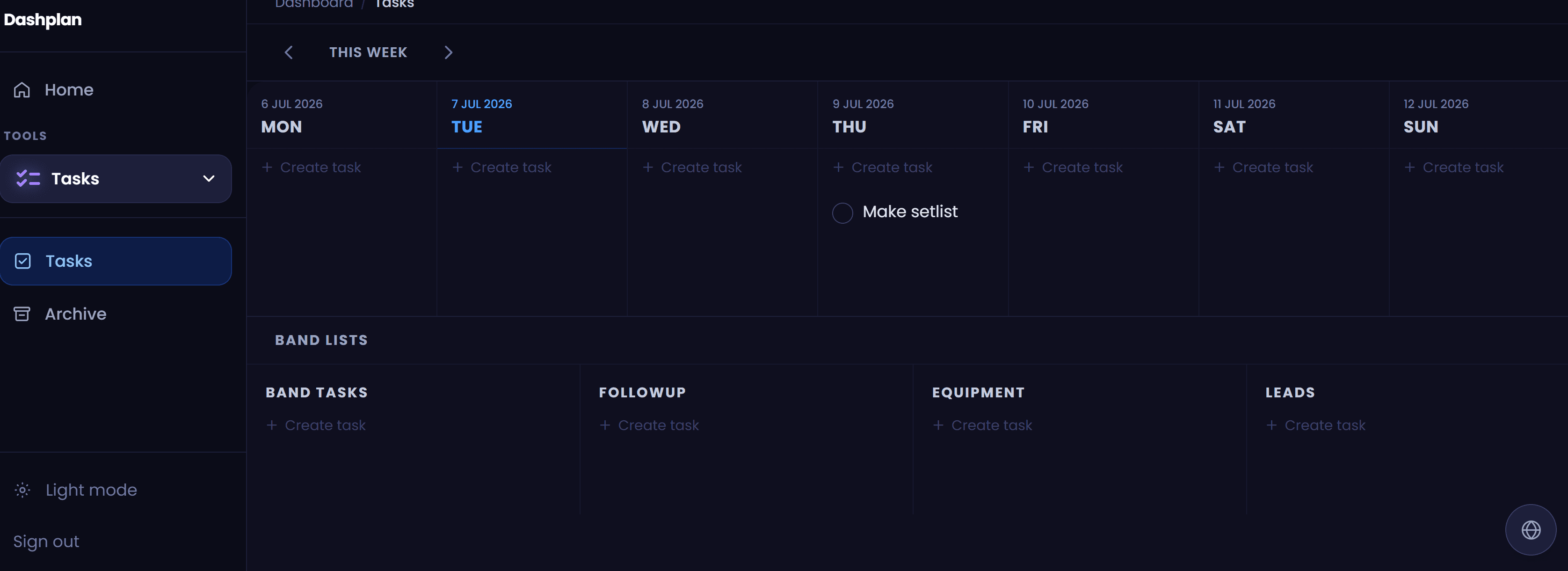Click the FOLLOWUP list title
1568x571 pixels.
[x=642, y=393]
